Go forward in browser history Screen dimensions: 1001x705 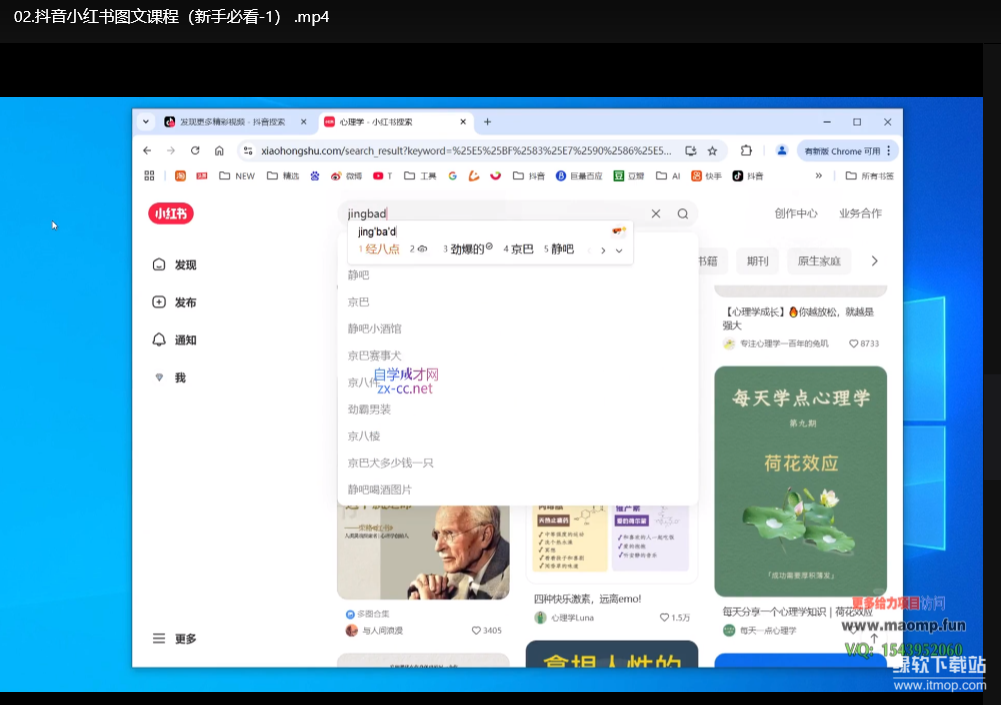[170, 151]
